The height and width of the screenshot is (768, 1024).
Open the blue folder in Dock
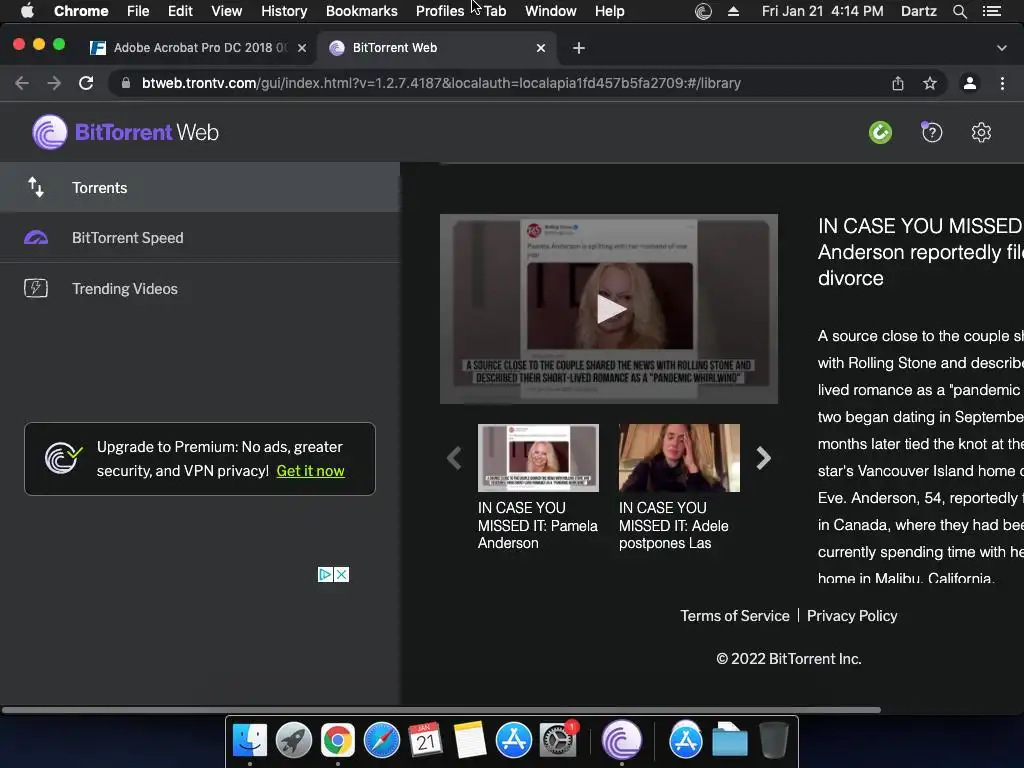tap(729, 740)
